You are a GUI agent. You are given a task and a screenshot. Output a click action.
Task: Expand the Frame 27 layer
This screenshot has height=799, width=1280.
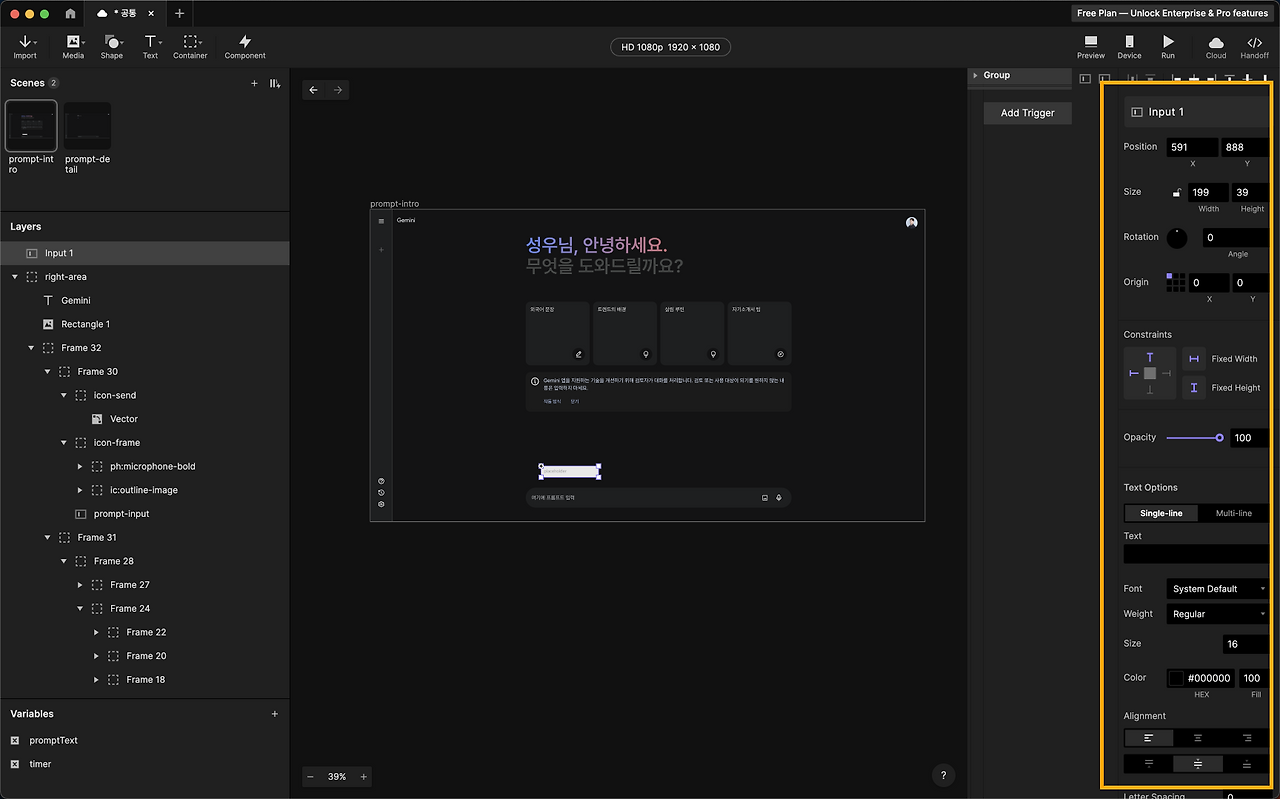coord(80,585)
